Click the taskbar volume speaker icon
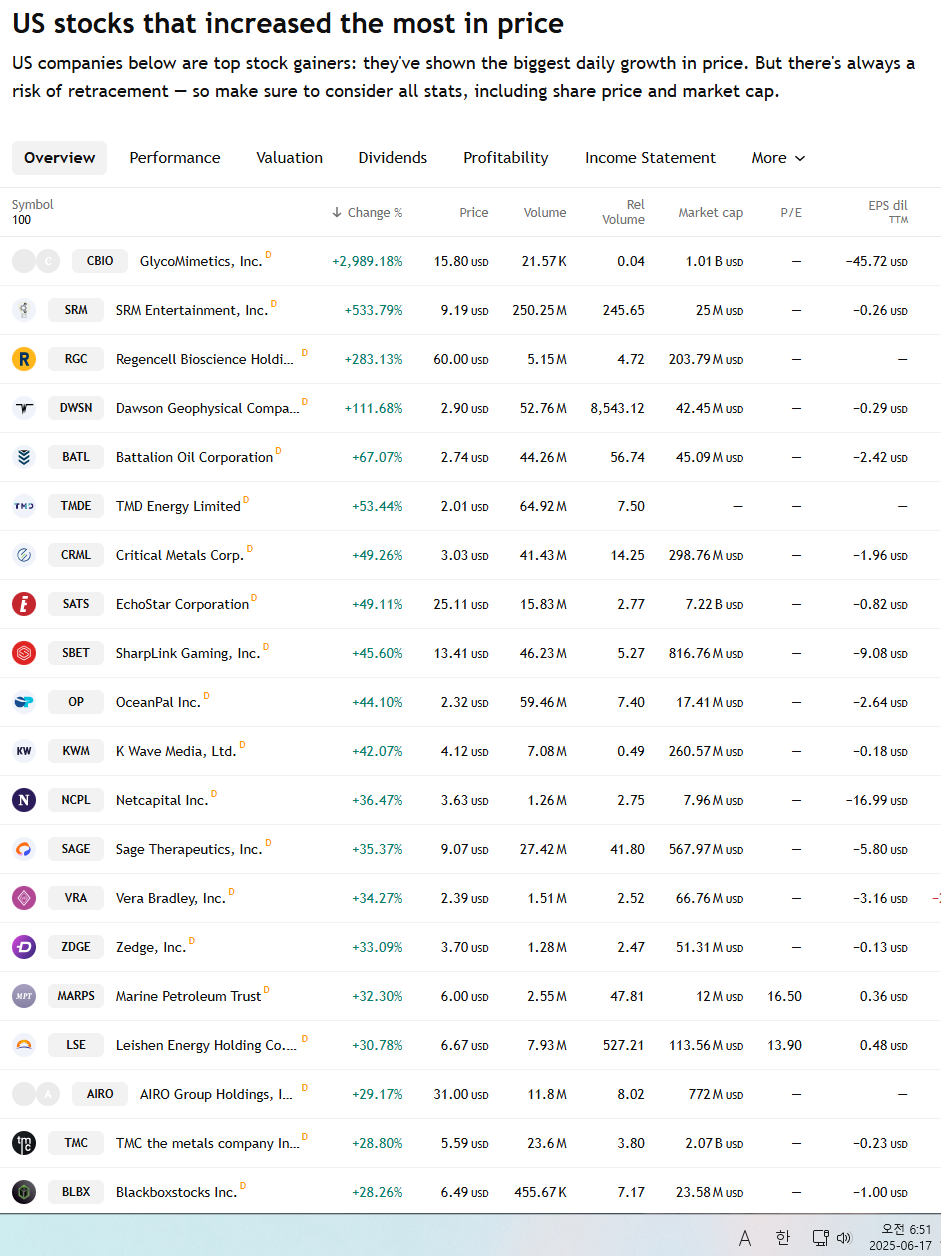This screenshot has width=941, height=1256. click(x=844, y=1238)
